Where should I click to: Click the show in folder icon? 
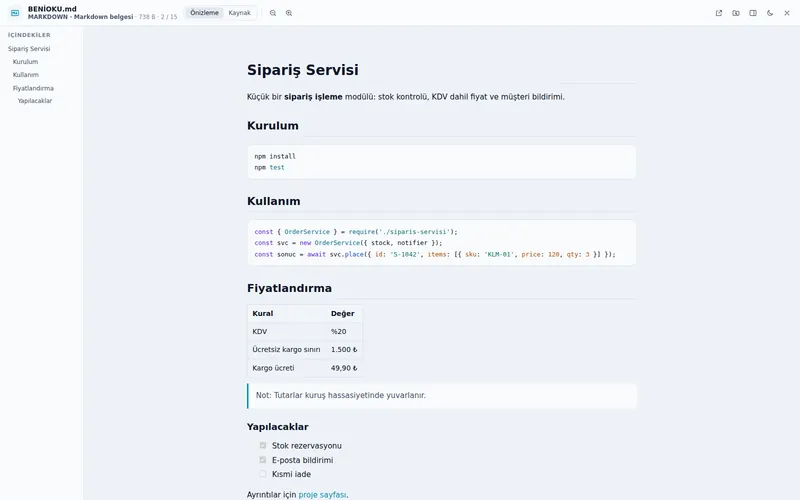pos(736,13)
